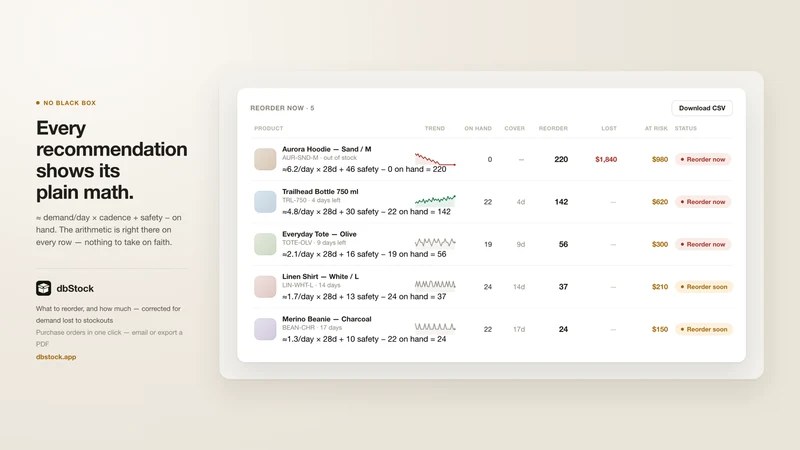800x450 pixels.
Task: Click the Merino Beanie formula ending = 24
Action: tap(364, 339)
